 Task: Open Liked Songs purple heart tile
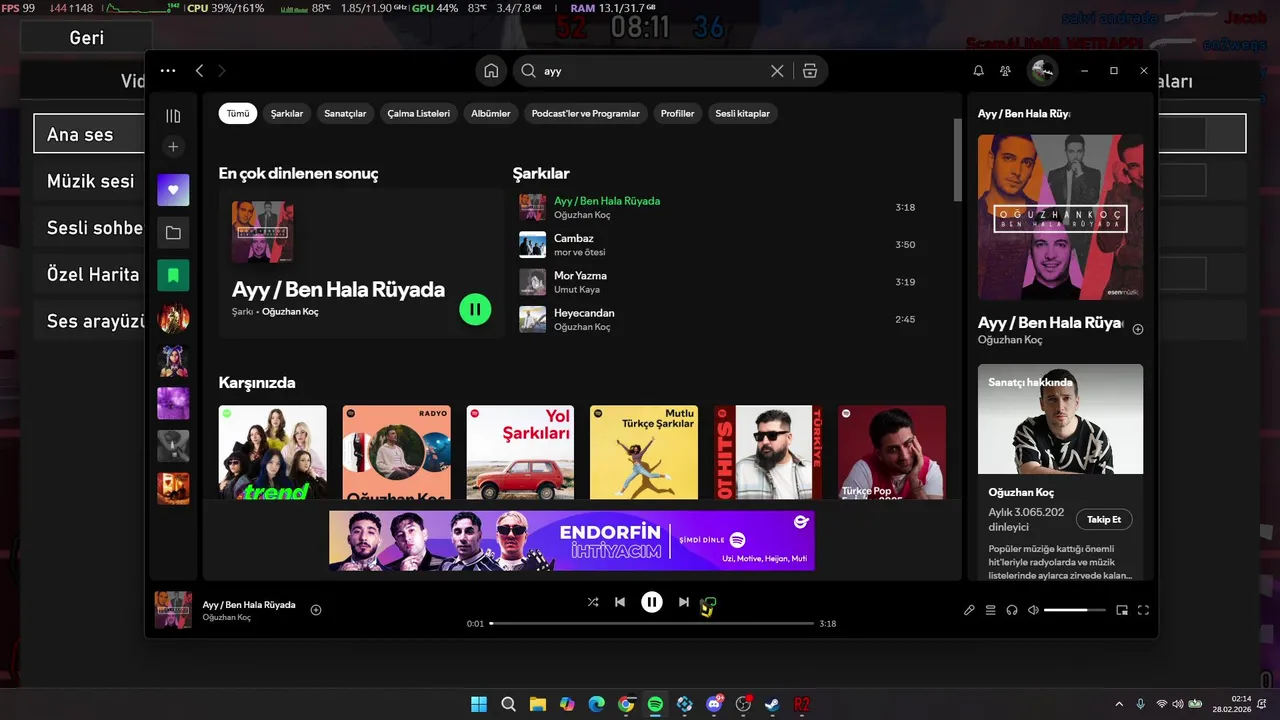pyautogui.click(x=173, y=190)
